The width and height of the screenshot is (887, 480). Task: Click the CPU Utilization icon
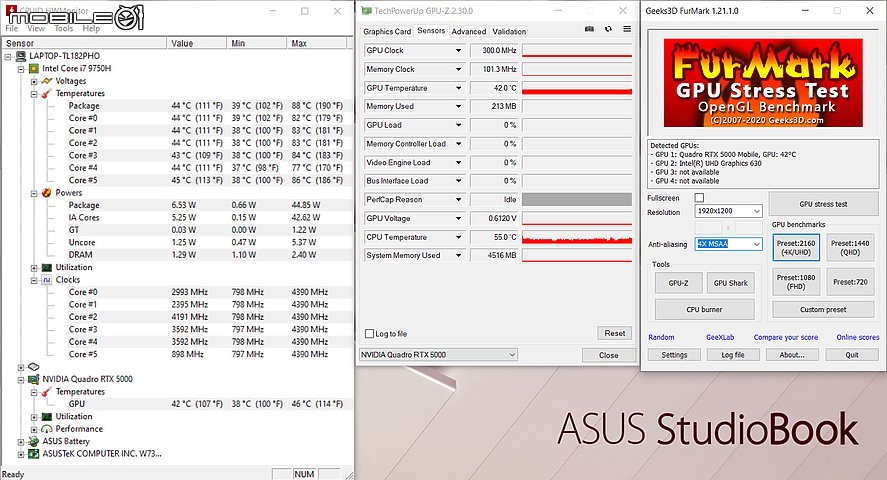(x=46, y=267)
